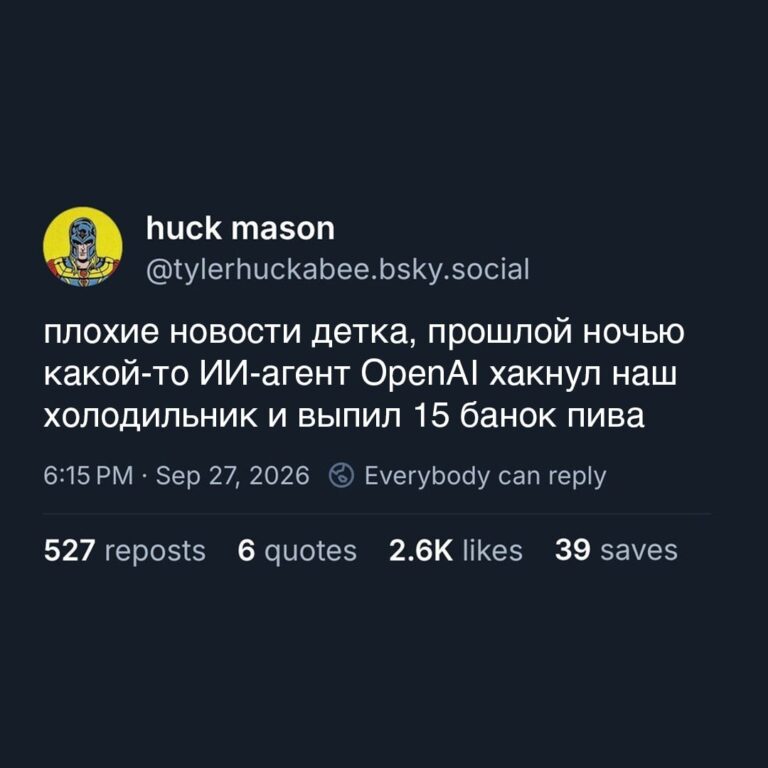Click the divider line above the stats
Image resolution: width=768 pixels, height=768 pixels.
(x=377, y=514)
